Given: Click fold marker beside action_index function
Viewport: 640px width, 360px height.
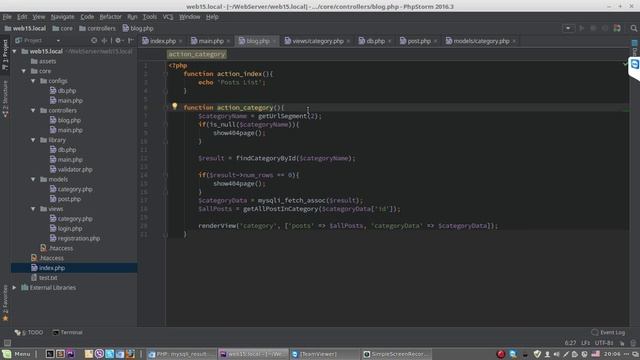Looking at the screenshot, I should coord(165,74).
